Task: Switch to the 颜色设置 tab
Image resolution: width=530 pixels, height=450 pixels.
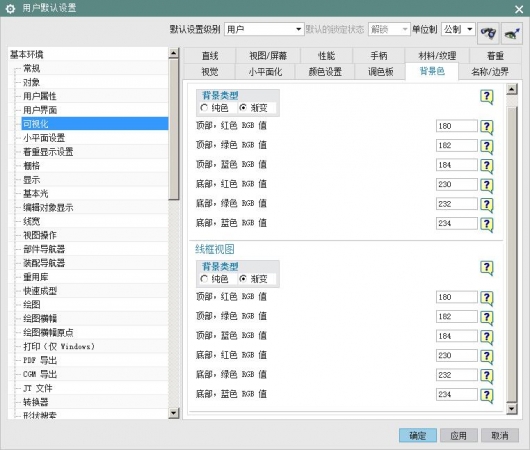Action: coord(325,72)
